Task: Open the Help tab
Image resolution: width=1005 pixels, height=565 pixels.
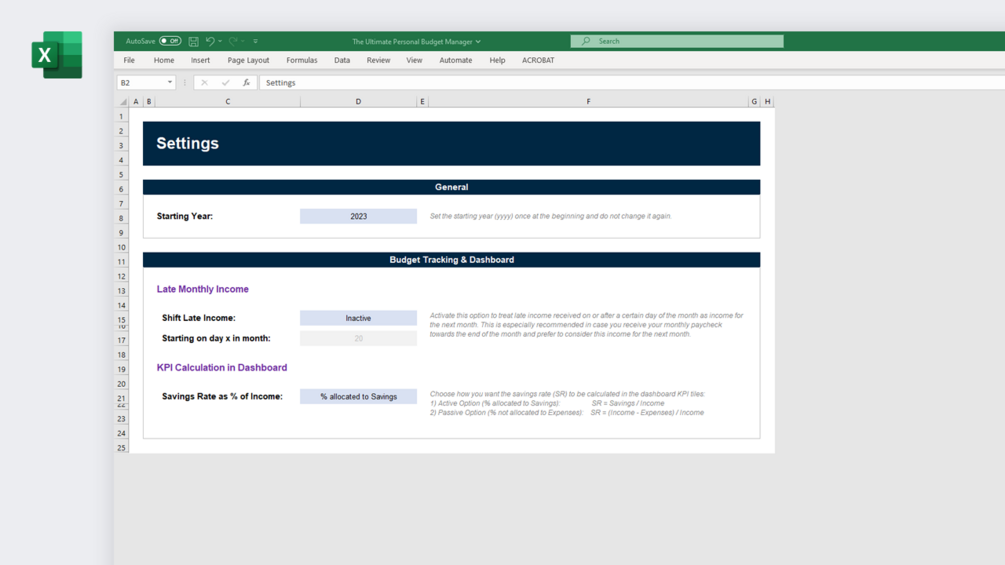Action: pos(497,60)
